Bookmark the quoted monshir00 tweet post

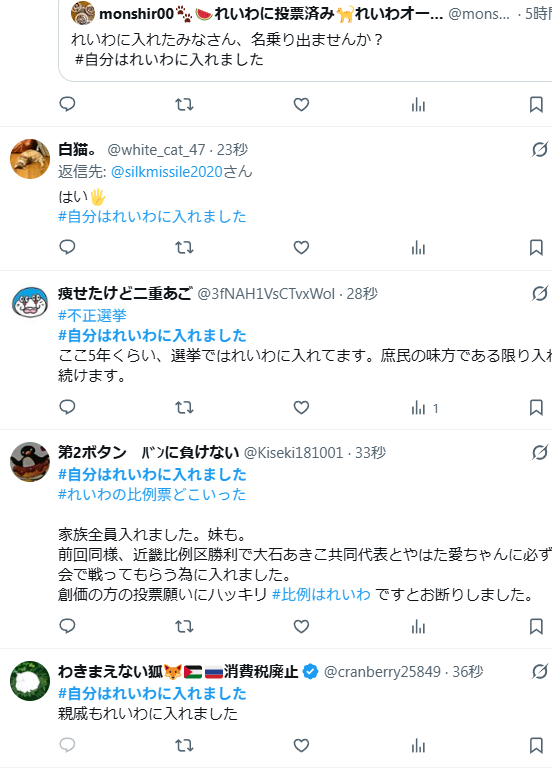tap(536, 104)
